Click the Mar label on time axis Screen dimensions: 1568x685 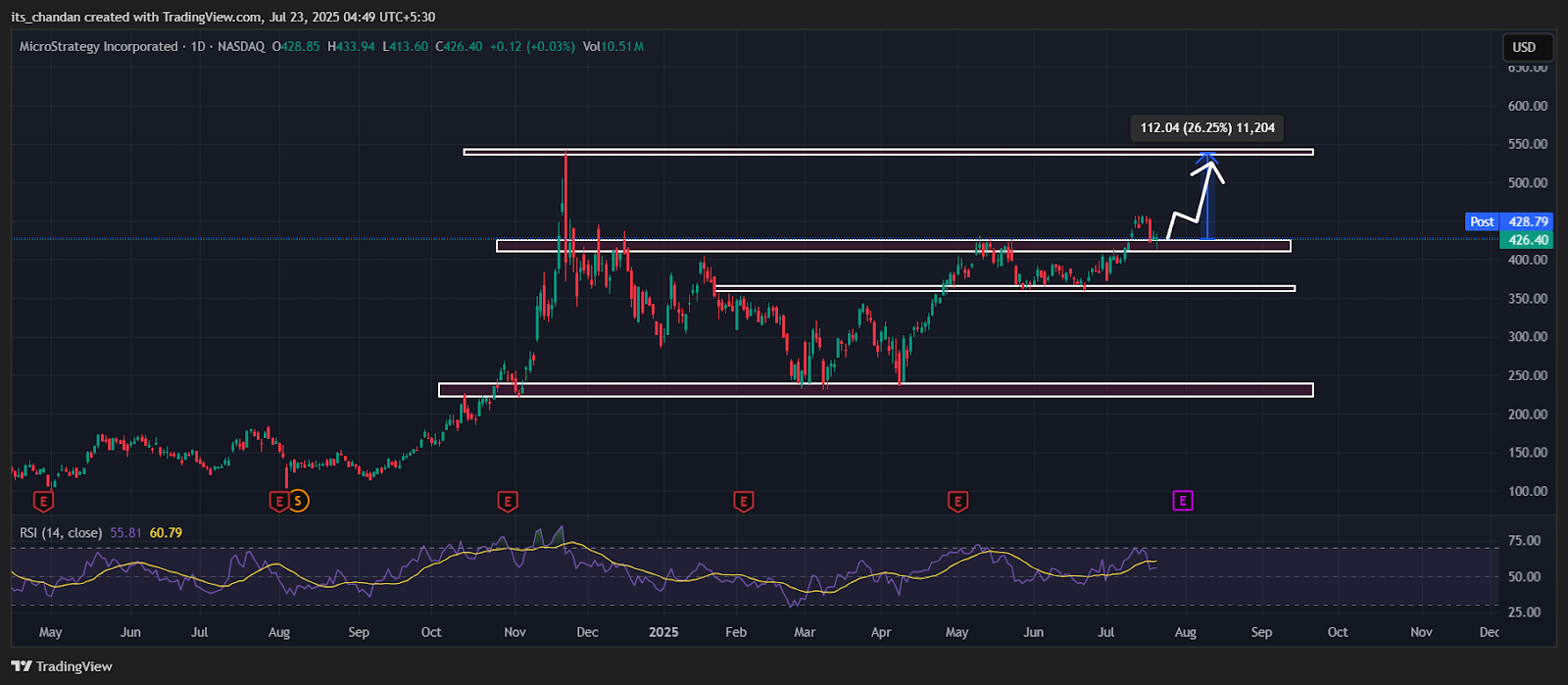coord(805,633)
